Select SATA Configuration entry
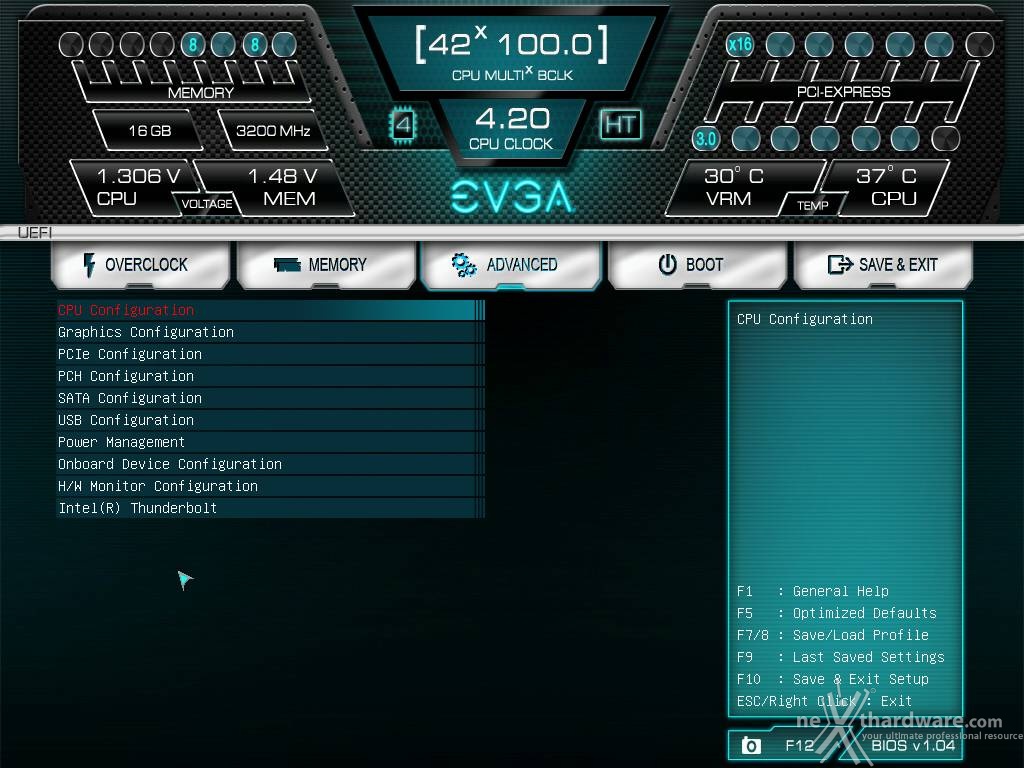 [x=270, y=398]
